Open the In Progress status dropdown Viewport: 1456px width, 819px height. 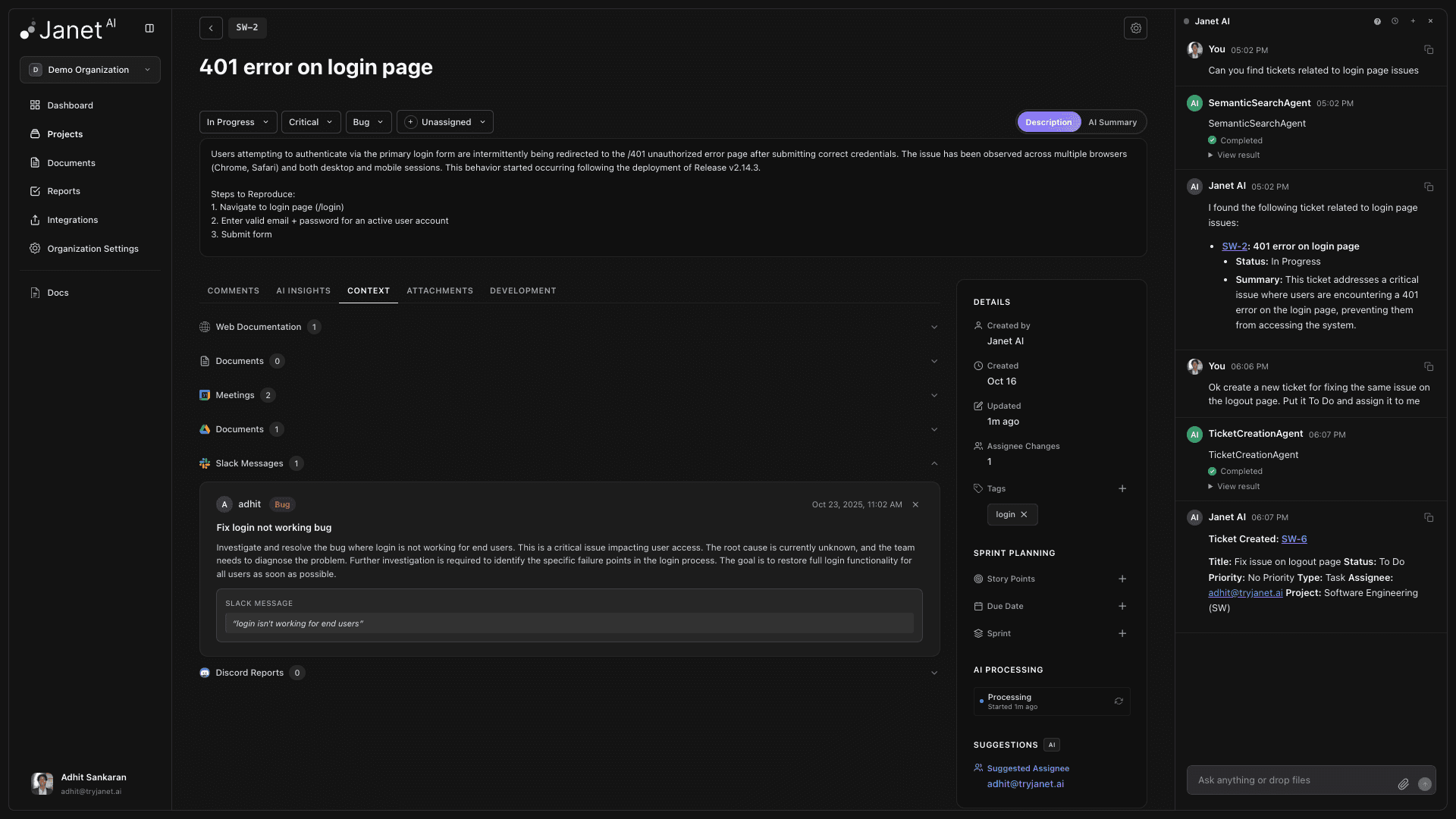[237, 122]
